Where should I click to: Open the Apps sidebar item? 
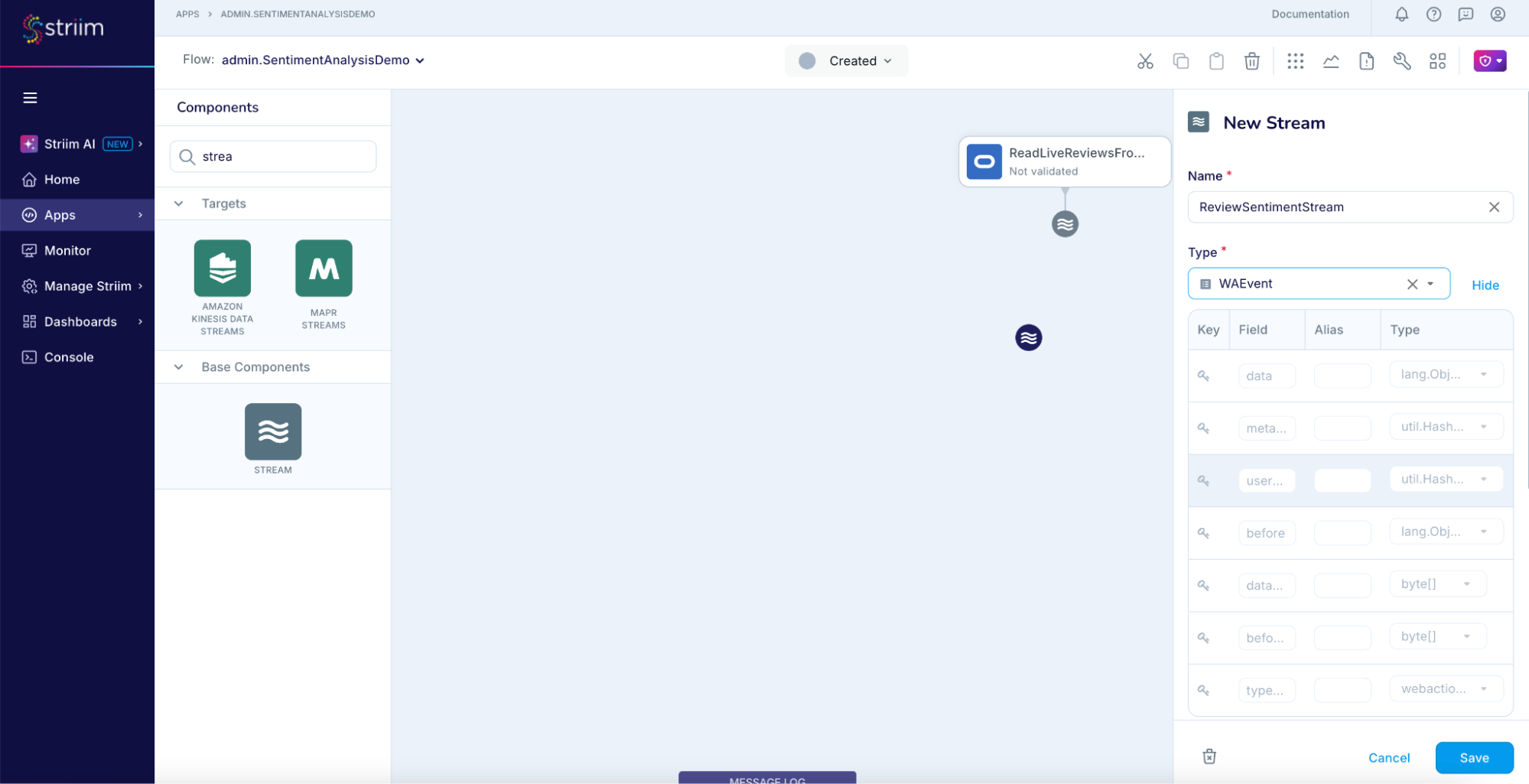(x=76, y=215)
